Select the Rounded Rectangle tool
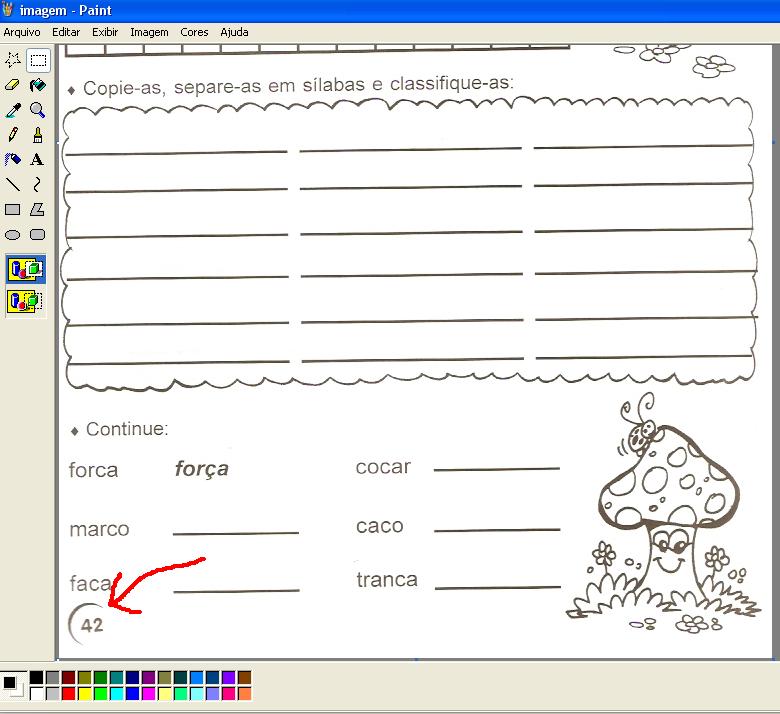The height and width of the screenshot is (714, 780). click(x=38, y=234)
